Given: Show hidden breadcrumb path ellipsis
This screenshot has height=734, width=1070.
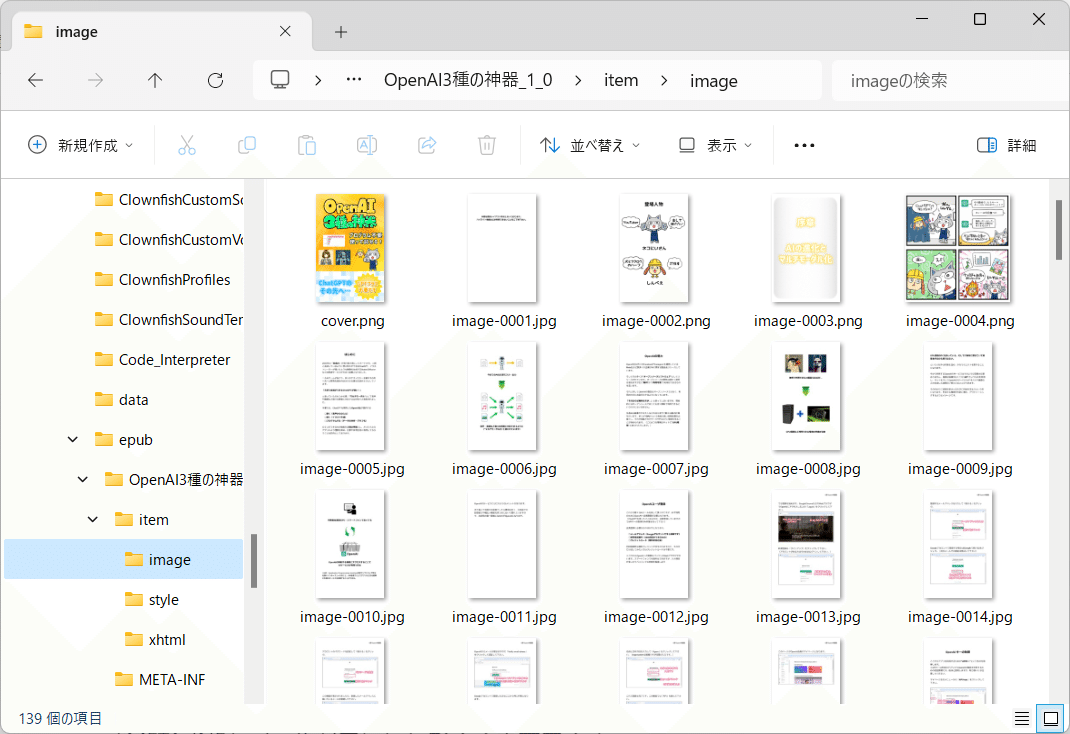Looking at the screenshot, I should point(353,80).
